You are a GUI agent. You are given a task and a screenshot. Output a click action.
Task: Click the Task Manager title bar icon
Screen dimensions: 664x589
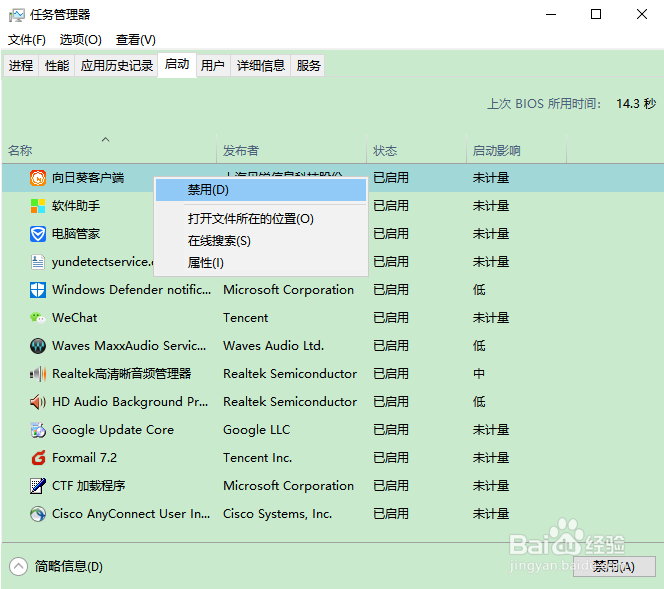coord(17,15)
